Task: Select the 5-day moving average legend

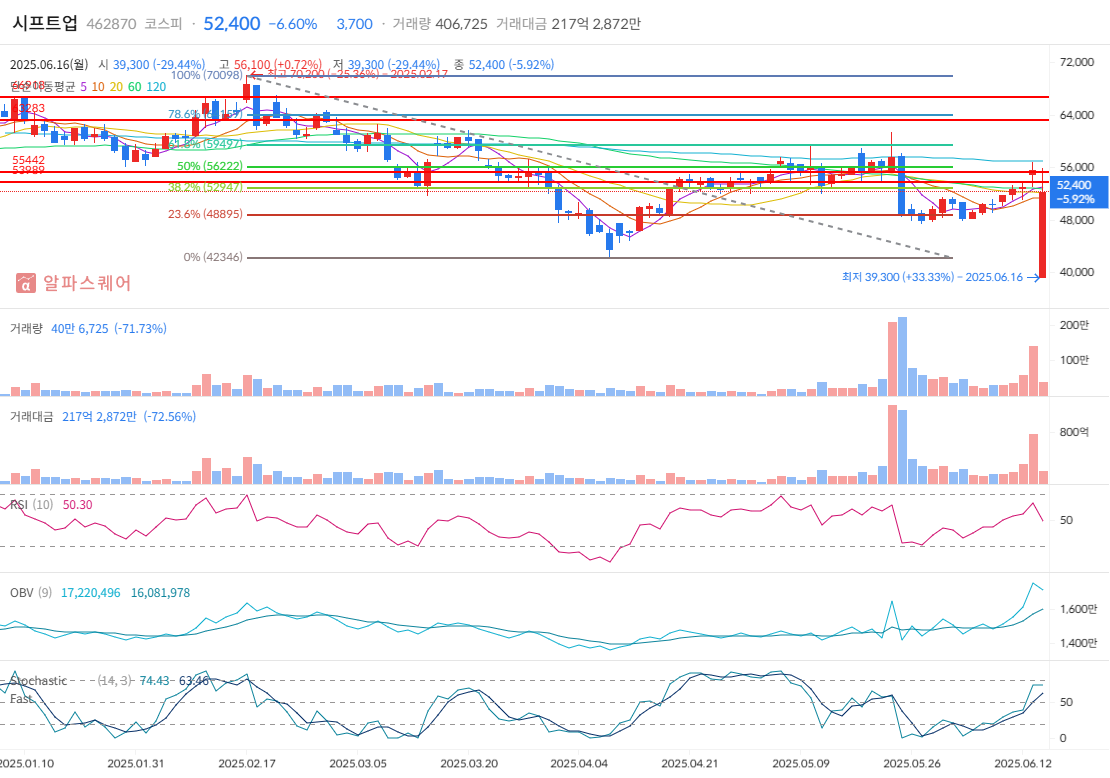Action: point(84,87)
